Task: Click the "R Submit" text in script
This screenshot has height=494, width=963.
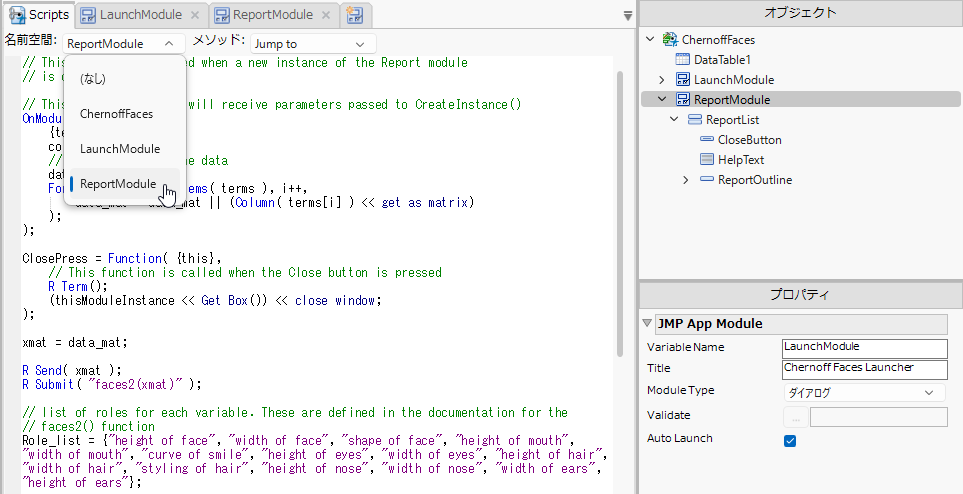Action: [48, 384]
